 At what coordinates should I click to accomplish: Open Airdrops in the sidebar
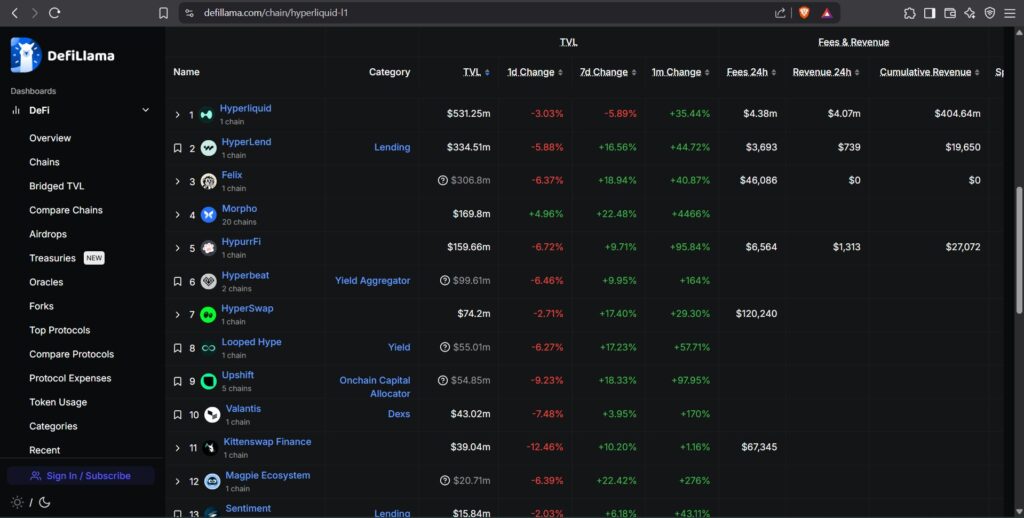[x=48, y=234]
